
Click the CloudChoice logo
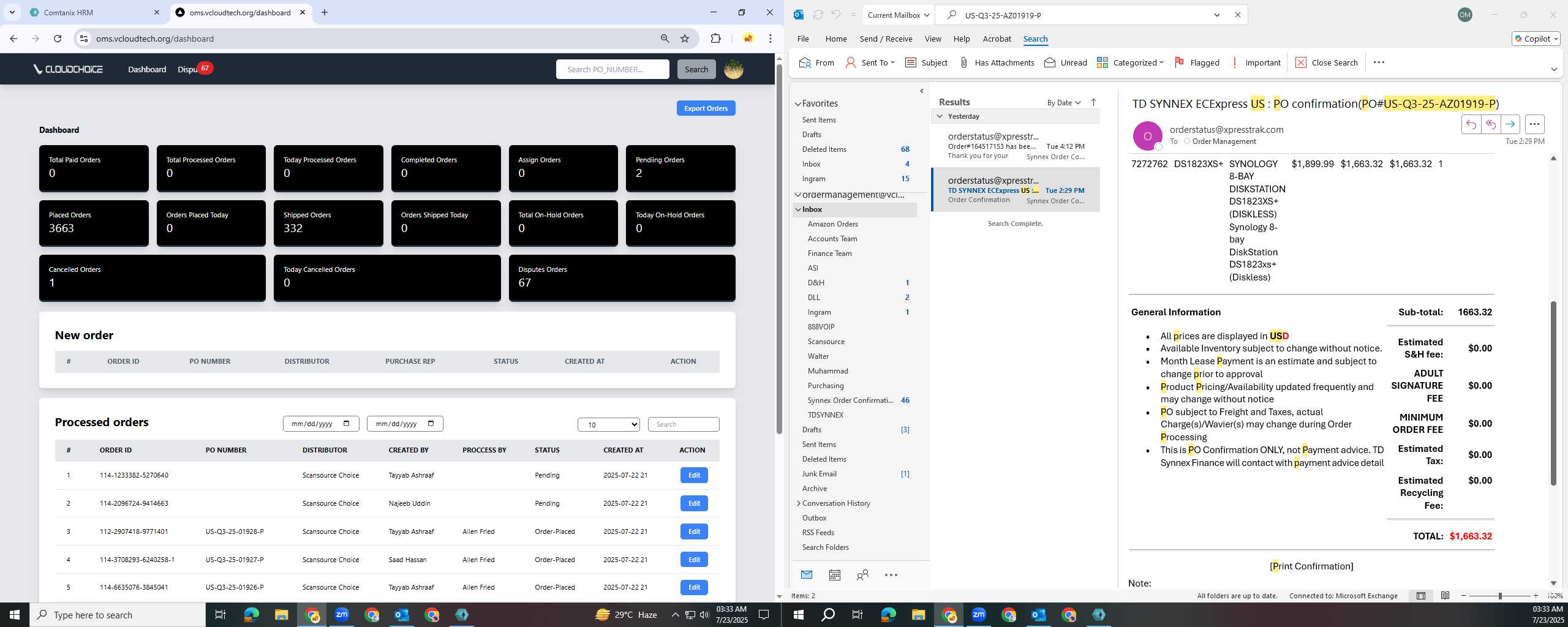pyautogui.click(x=69, y=69)
